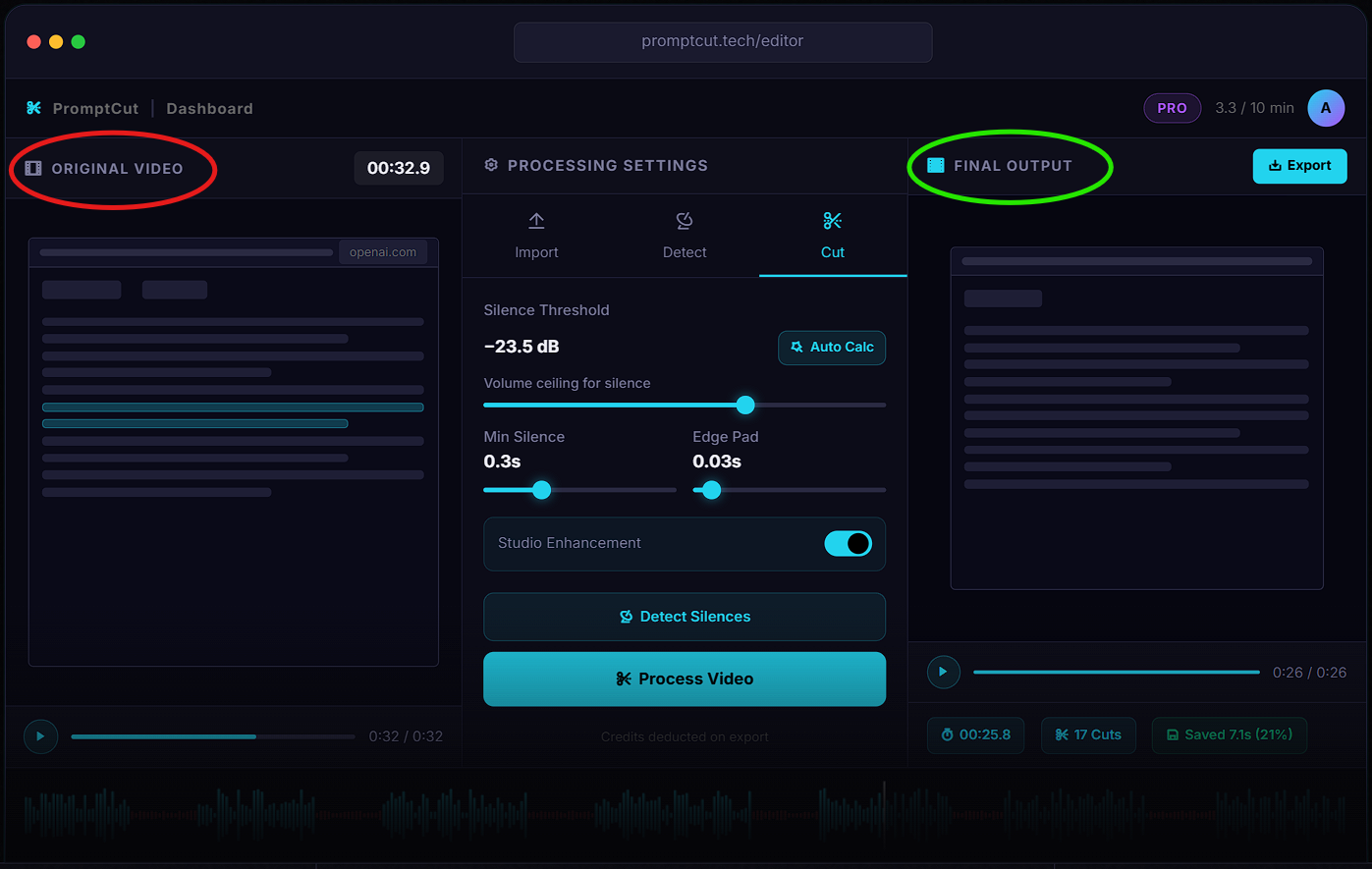
Task: Click the final output preview thumbnail
Action: (x=1136, y=418)
